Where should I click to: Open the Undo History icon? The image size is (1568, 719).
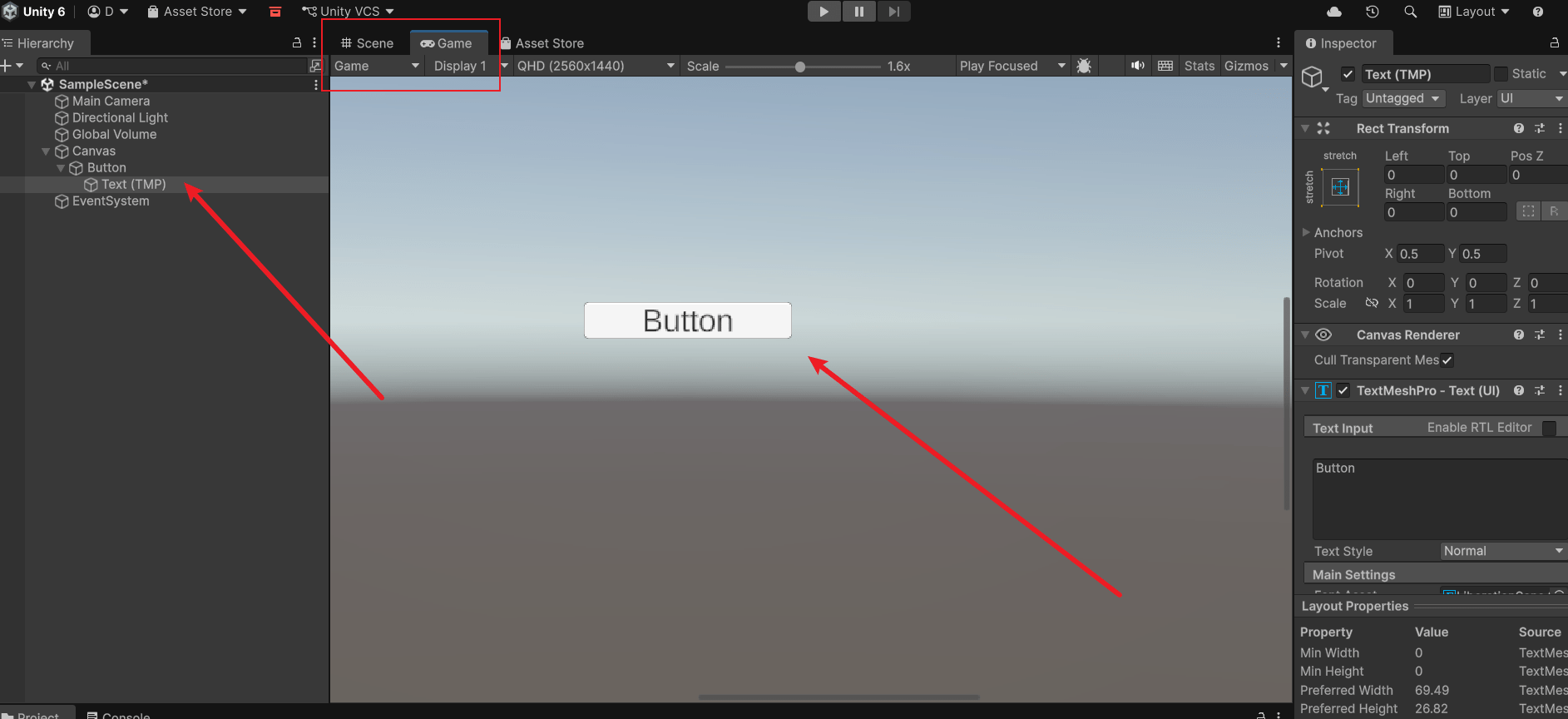click(1373, 12)
